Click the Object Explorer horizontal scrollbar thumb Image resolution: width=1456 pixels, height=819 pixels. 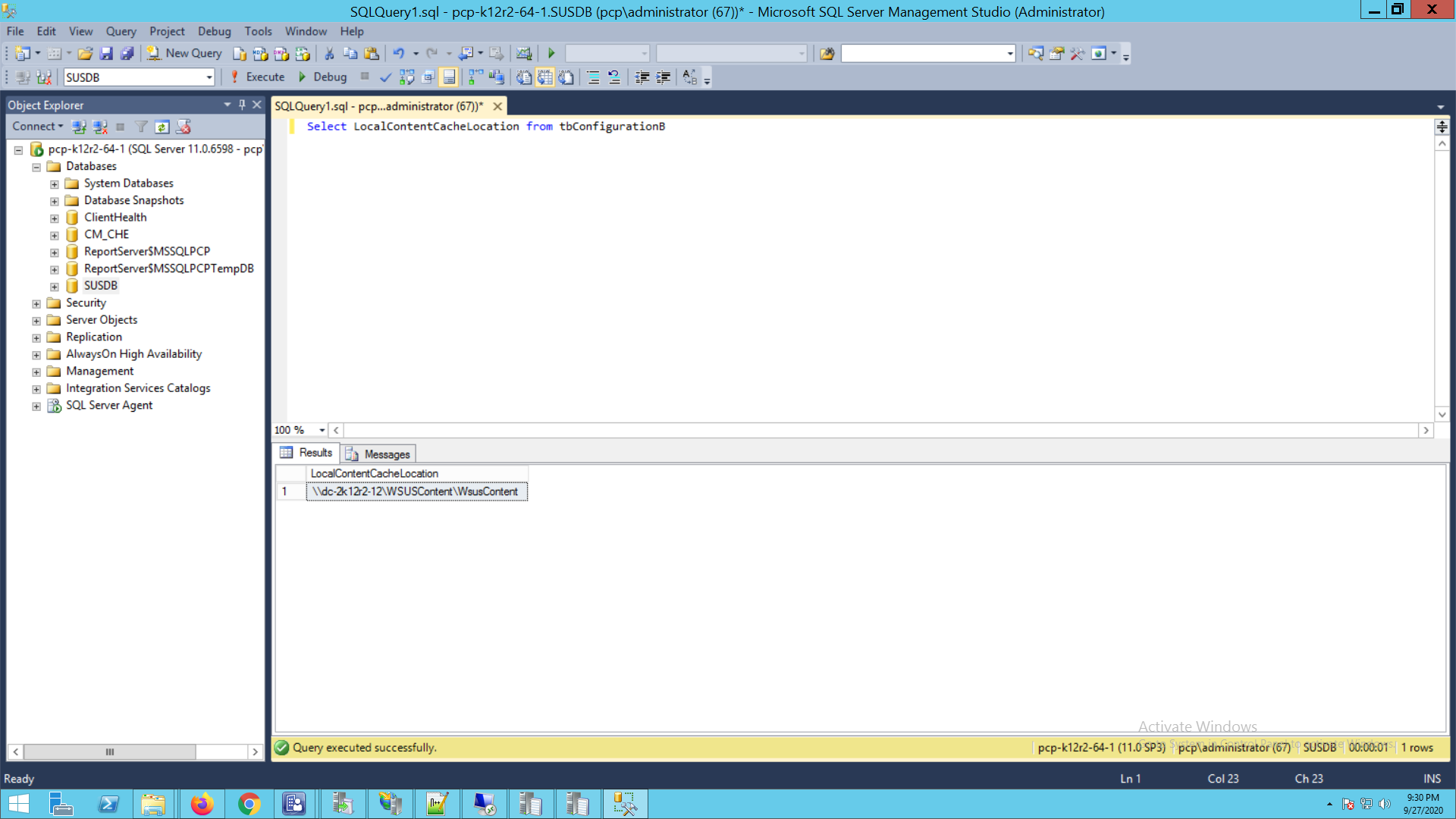[110, 752]
